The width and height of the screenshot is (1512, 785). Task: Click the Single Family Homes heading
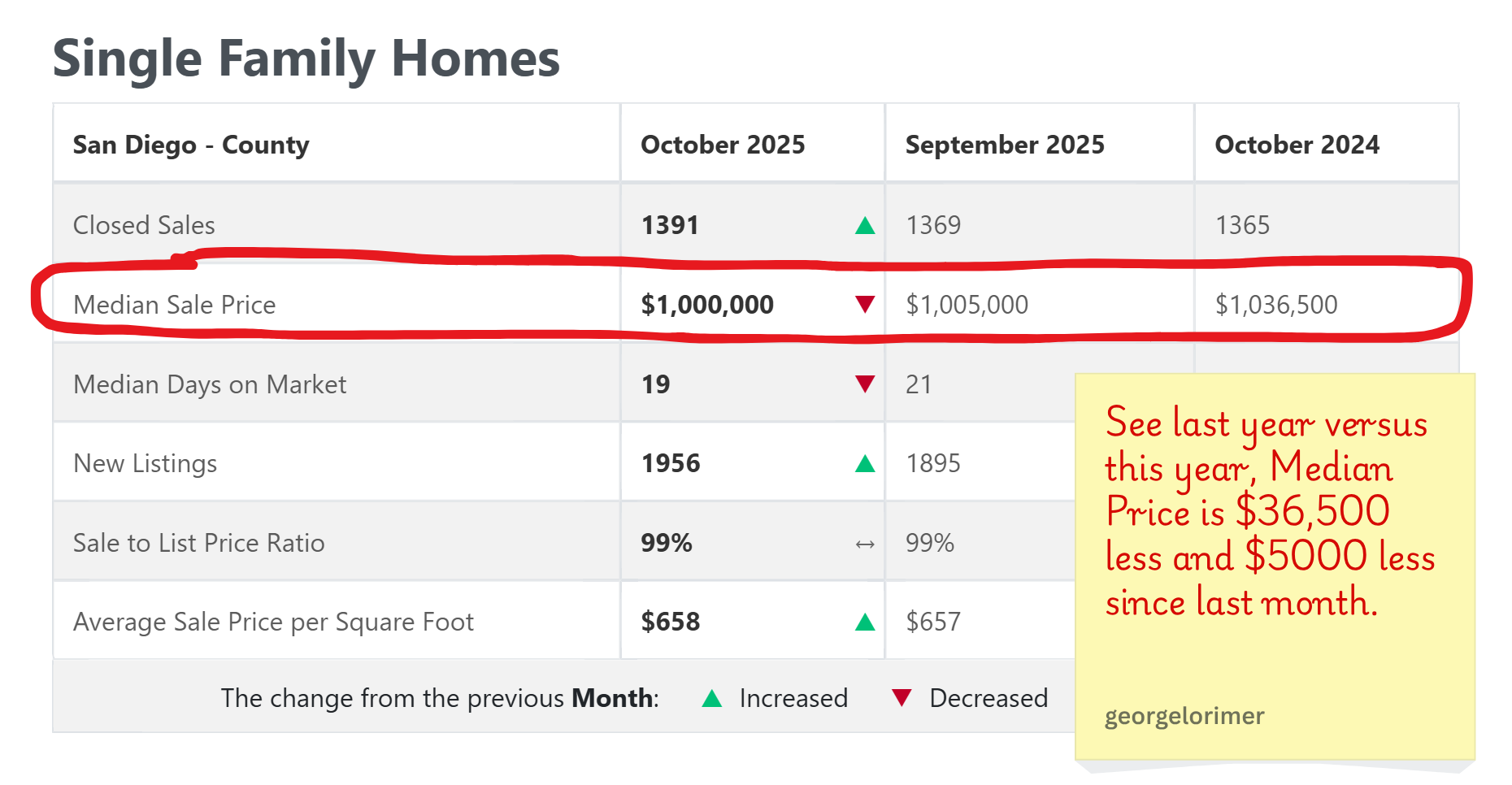tap(306, 59)
